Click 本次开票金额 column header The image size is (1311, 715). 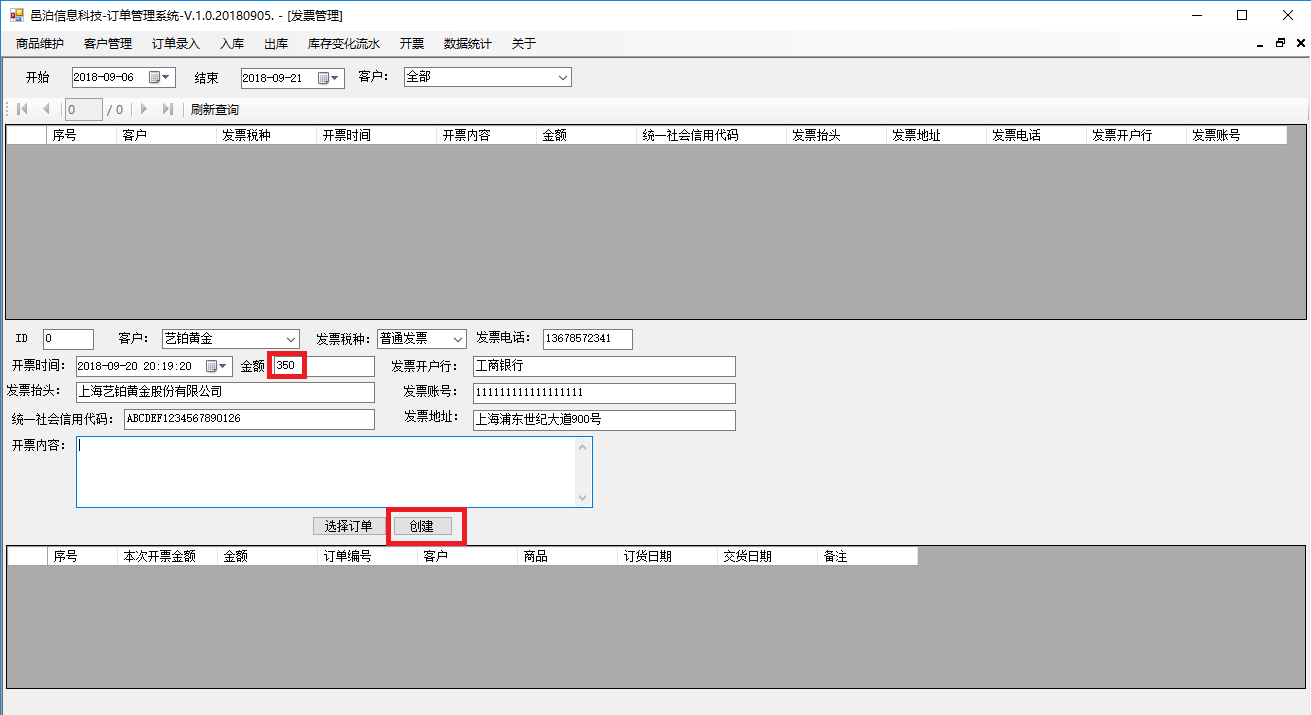(x=167, y=556)
